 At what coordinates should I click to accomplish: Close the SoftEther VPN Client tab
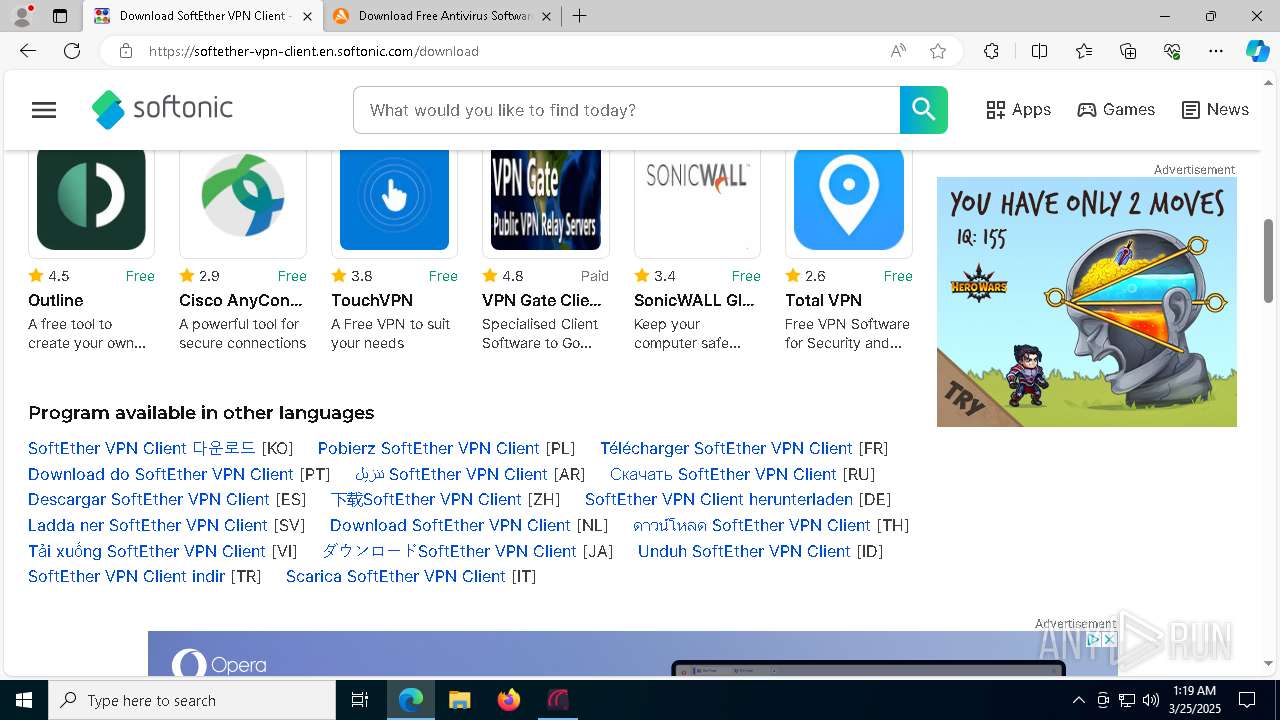[308, 16]
